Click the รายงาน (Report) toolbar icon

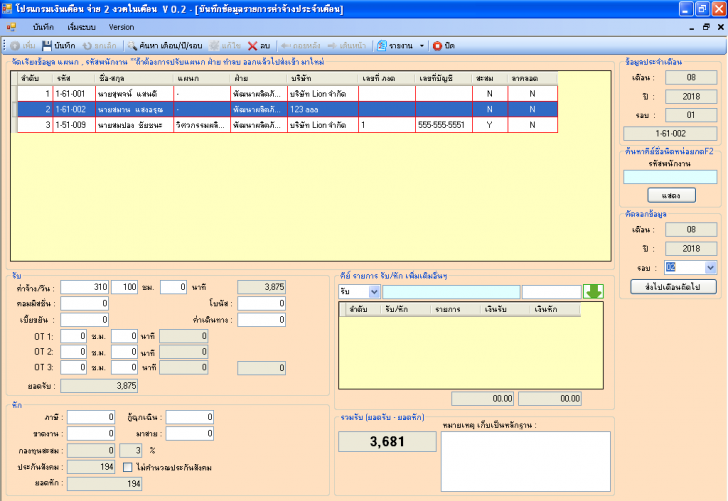point(382,46)
